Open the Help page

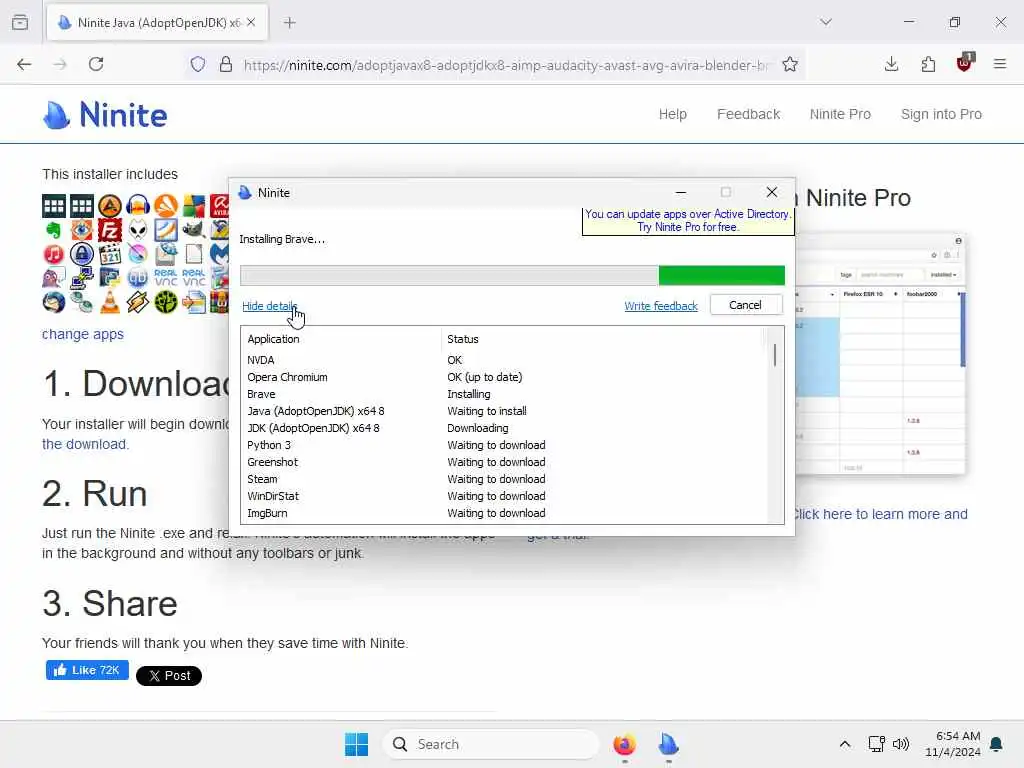672,114
